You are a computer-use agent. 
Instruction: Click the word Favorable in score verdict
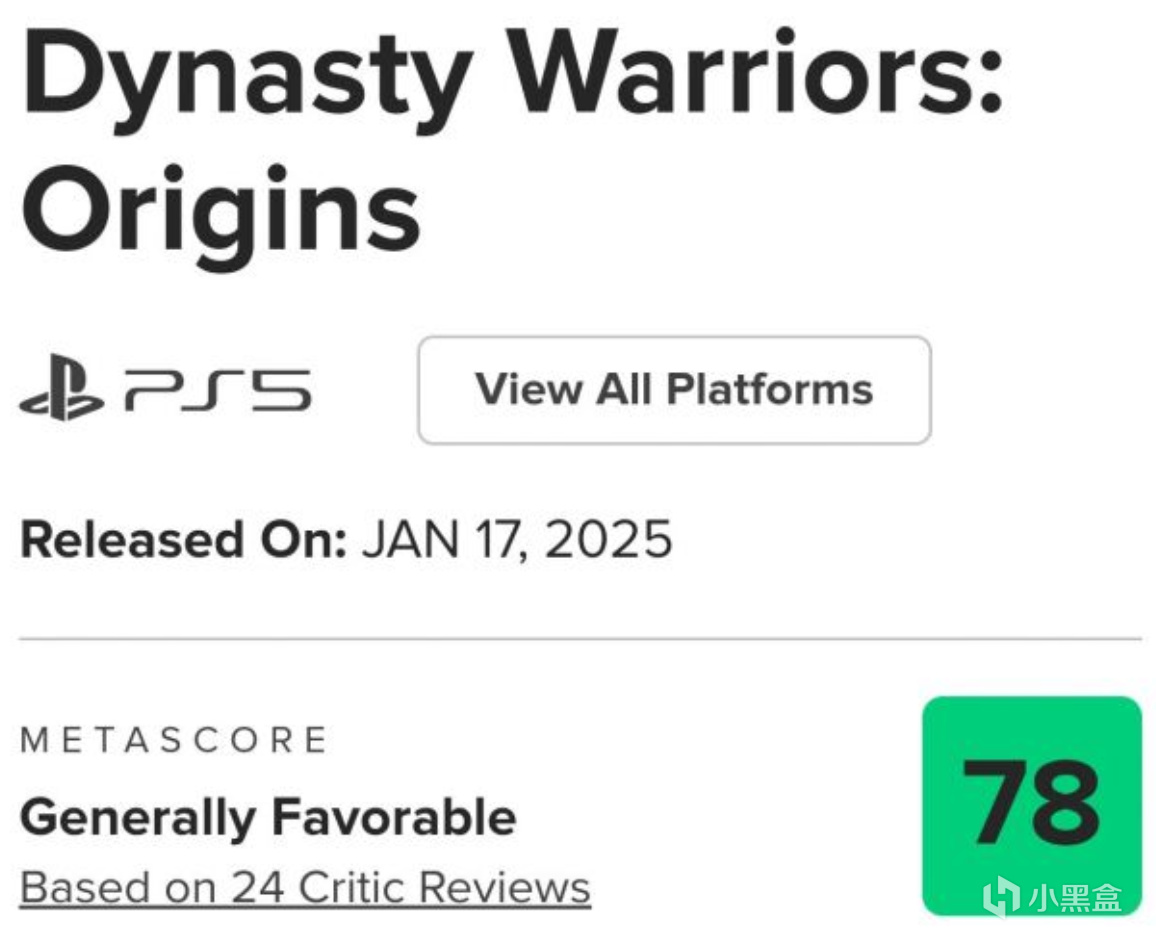point(394,818)
